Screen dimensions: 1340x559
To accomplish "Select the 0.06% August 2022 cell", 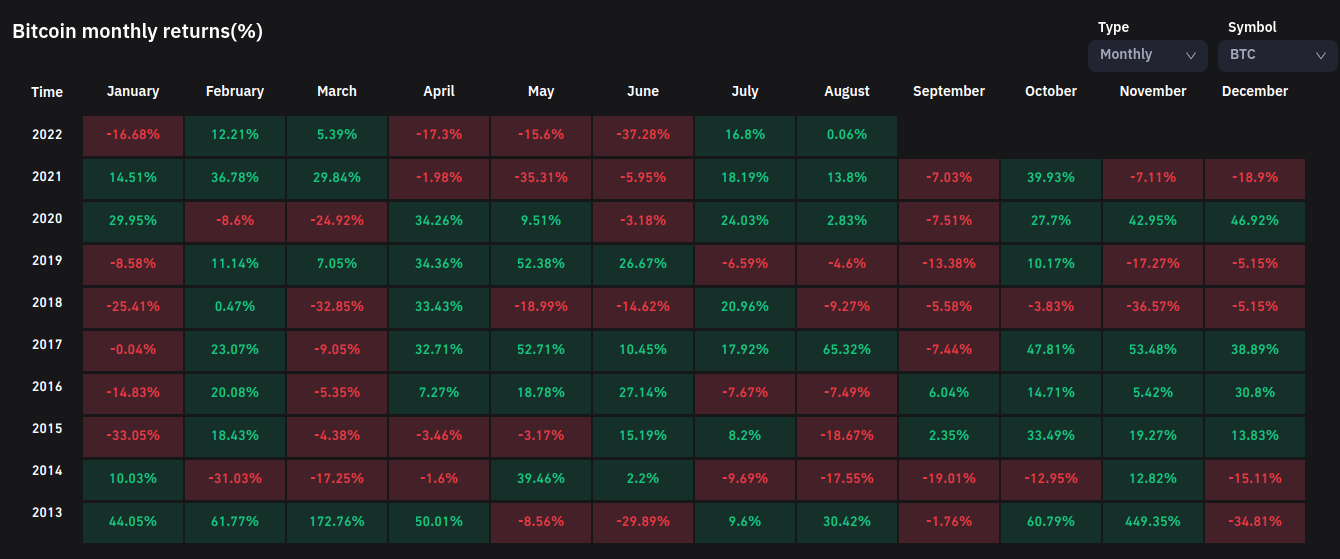I will point(847,135).
